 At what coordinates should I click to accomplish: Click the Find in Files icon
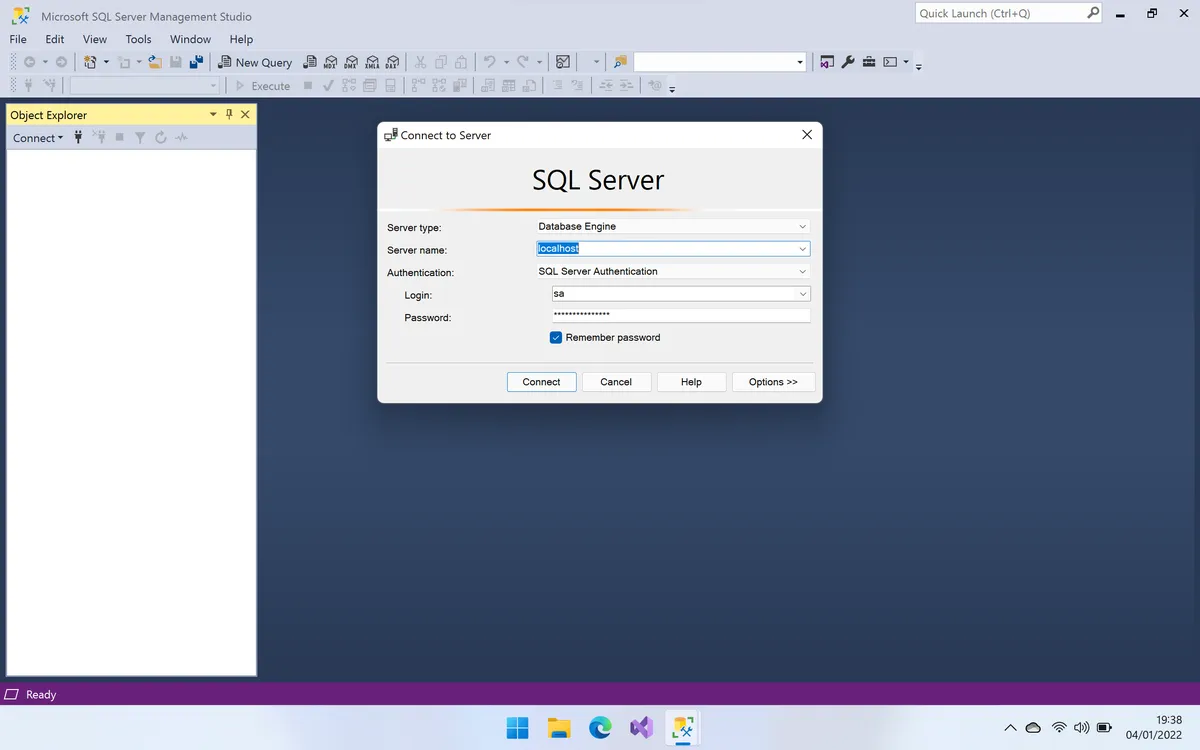pos(620,62)
